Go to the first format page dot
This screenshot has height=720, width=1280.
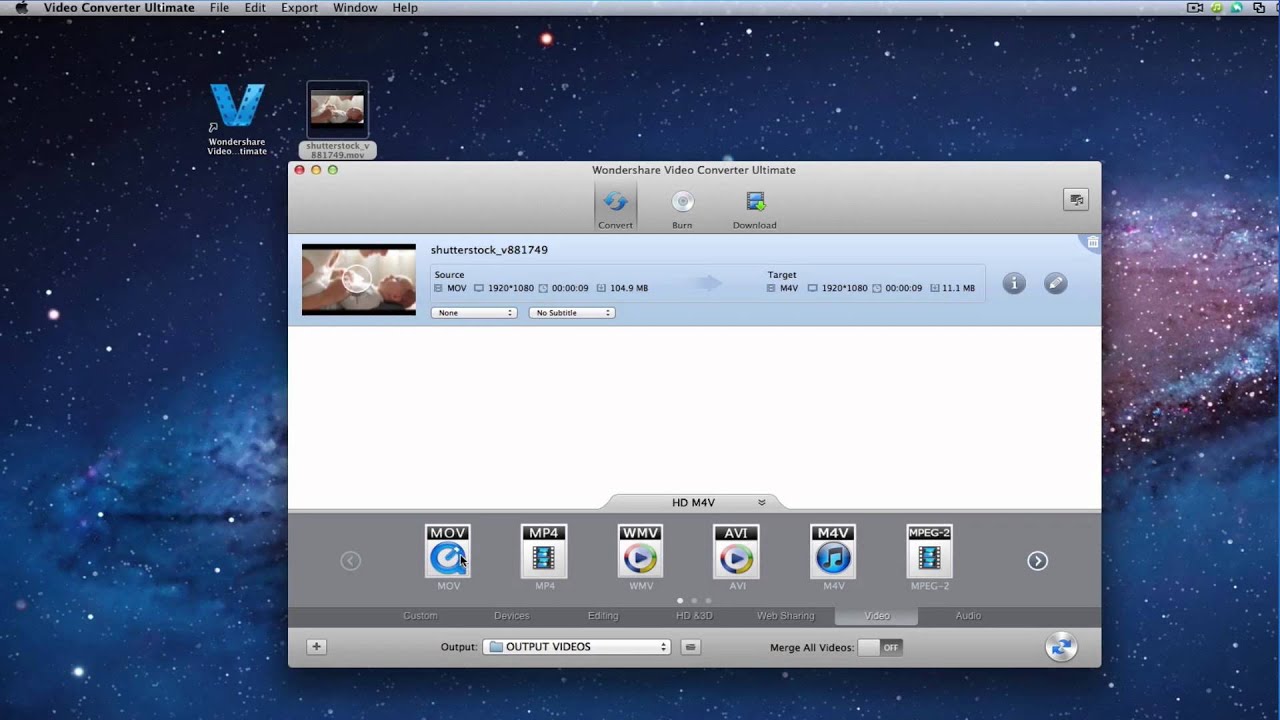coord(680,601)
